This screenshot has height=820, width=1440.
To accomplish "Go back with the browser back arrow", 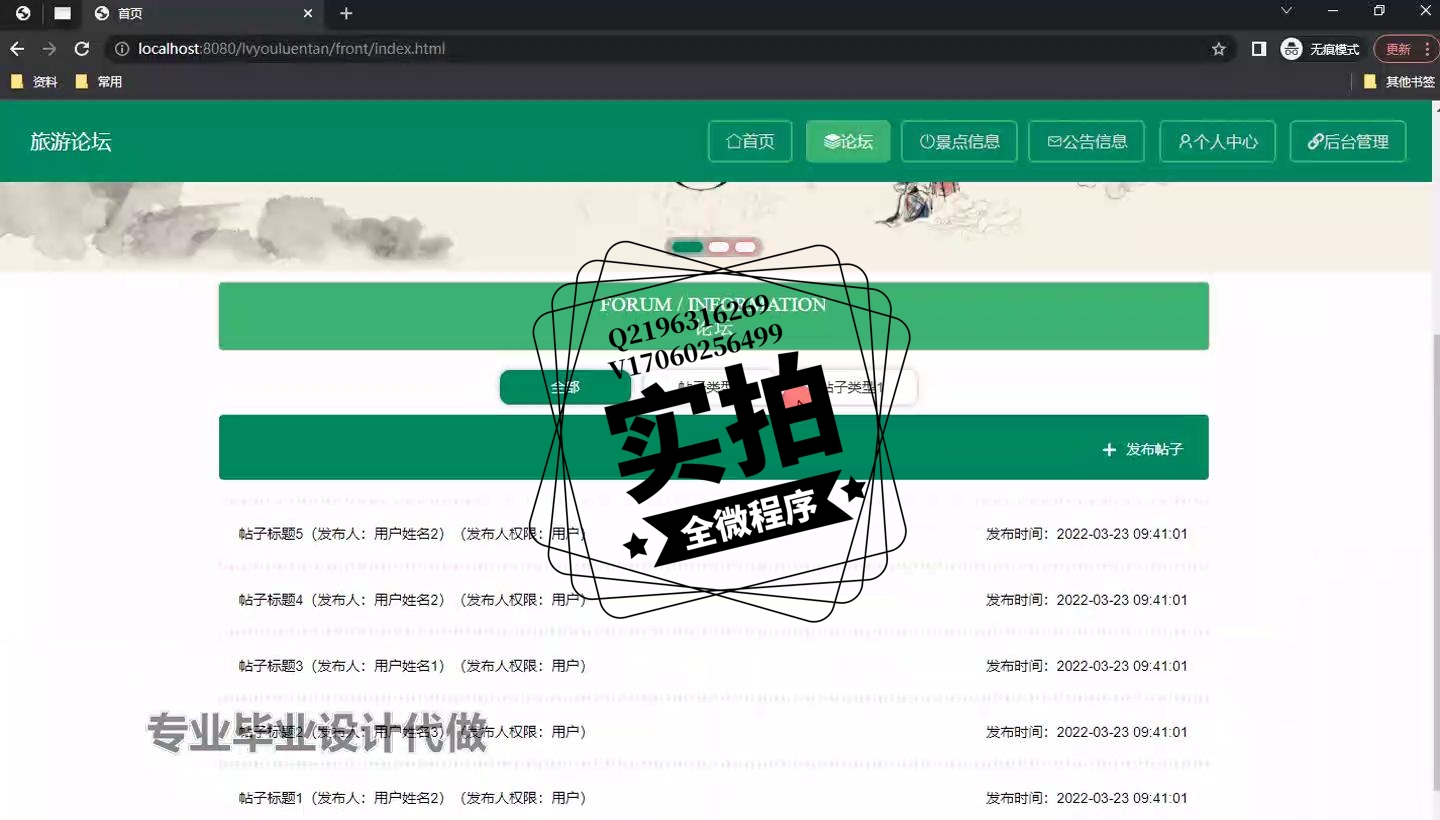I will tap(17, 49).
